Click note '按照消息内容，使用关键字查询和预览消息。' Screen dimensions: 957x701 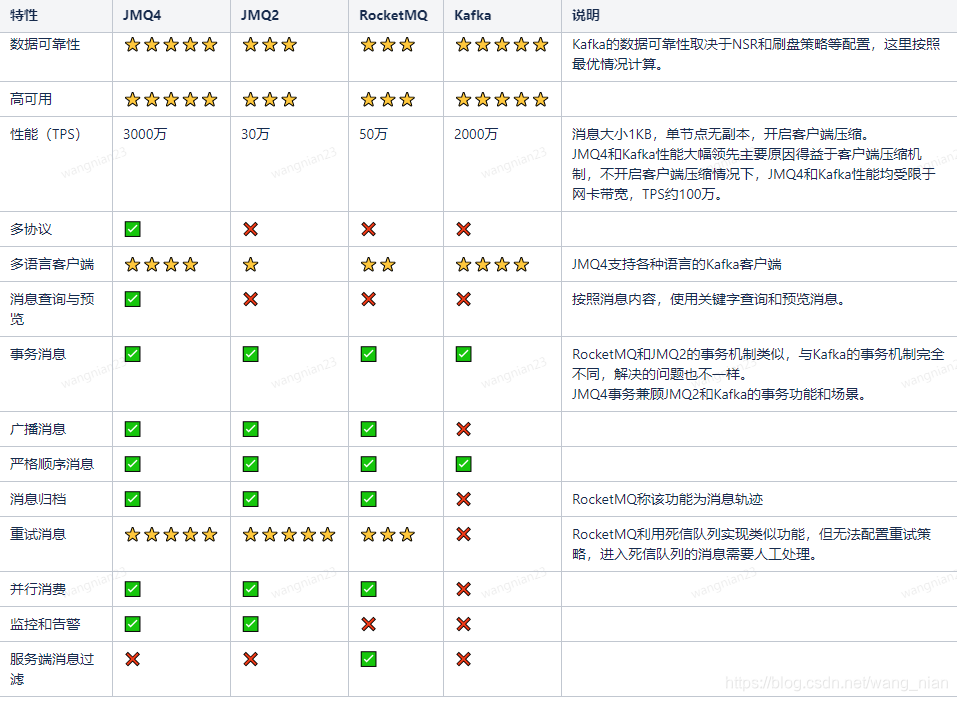coord(708,299)
